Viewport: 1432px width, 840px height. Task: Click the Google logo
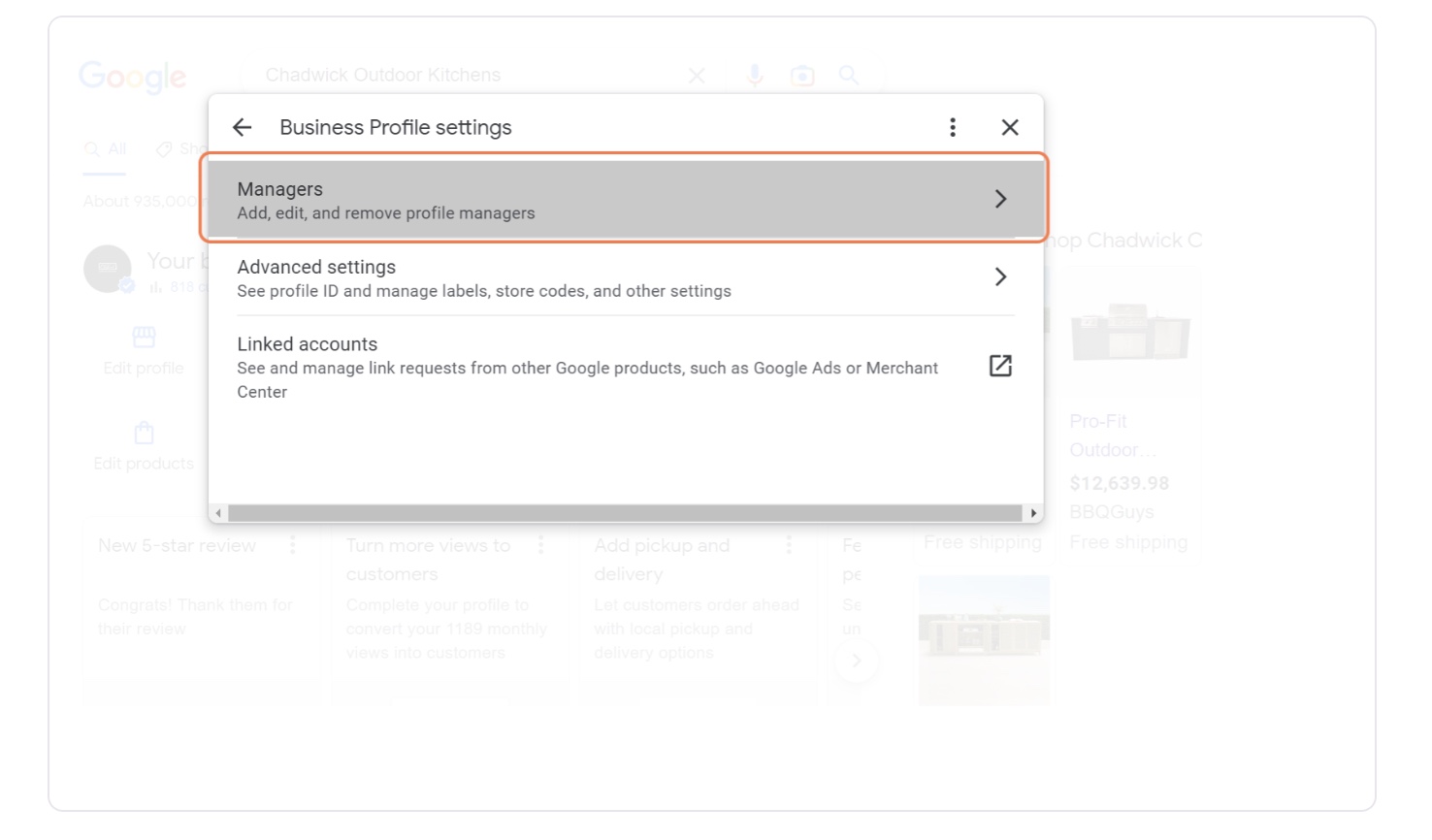133,77
